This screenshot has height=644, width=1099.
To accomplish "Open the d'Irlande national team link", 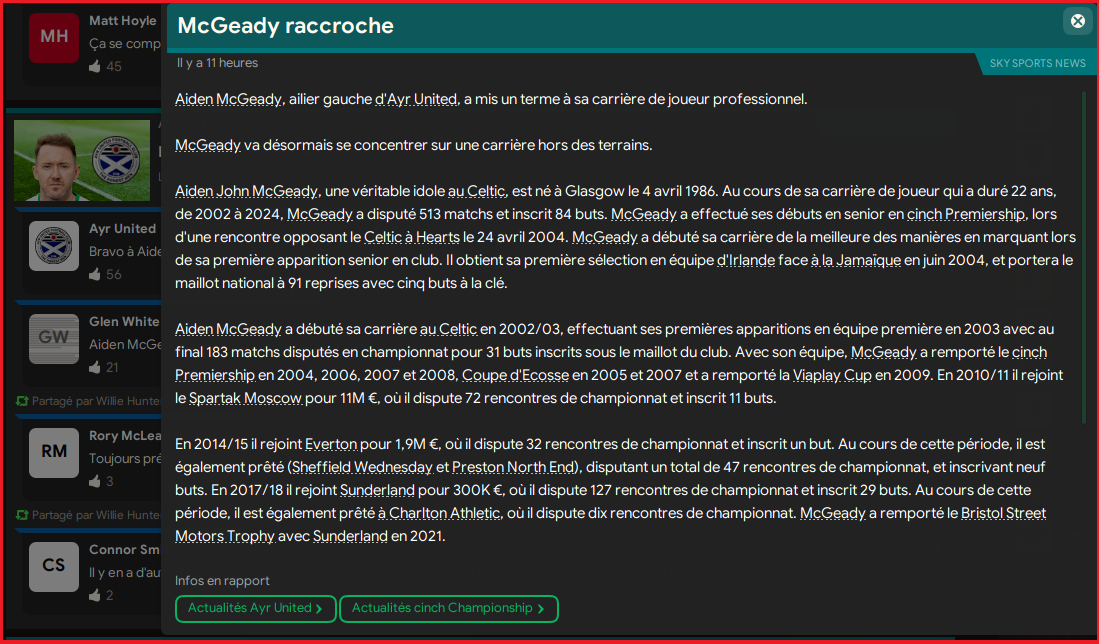I will 746,261.
